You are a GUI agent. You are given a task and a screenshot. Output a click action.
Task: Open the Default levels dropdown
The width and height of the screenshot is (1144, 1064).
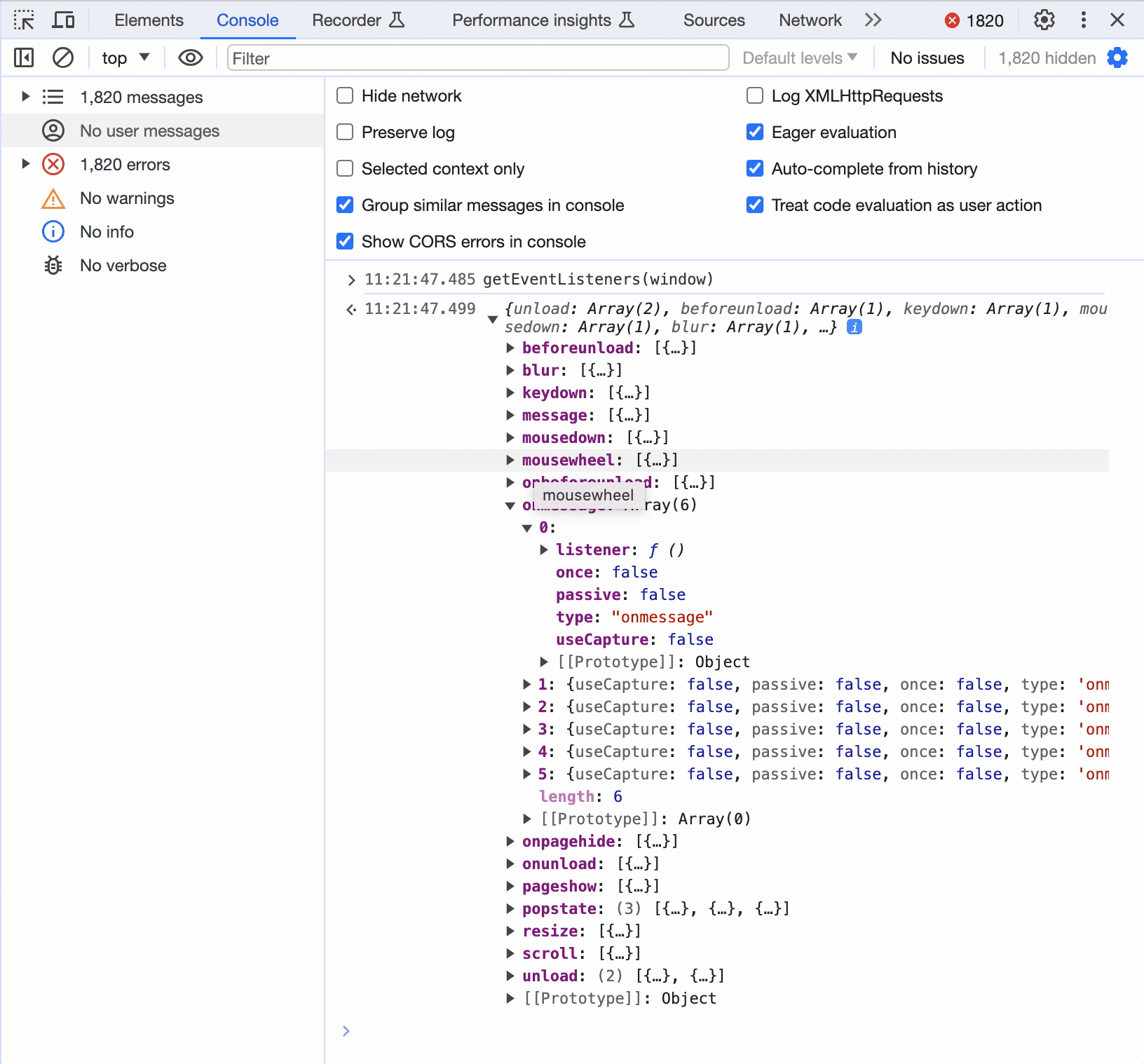click(x=800, y=58)
